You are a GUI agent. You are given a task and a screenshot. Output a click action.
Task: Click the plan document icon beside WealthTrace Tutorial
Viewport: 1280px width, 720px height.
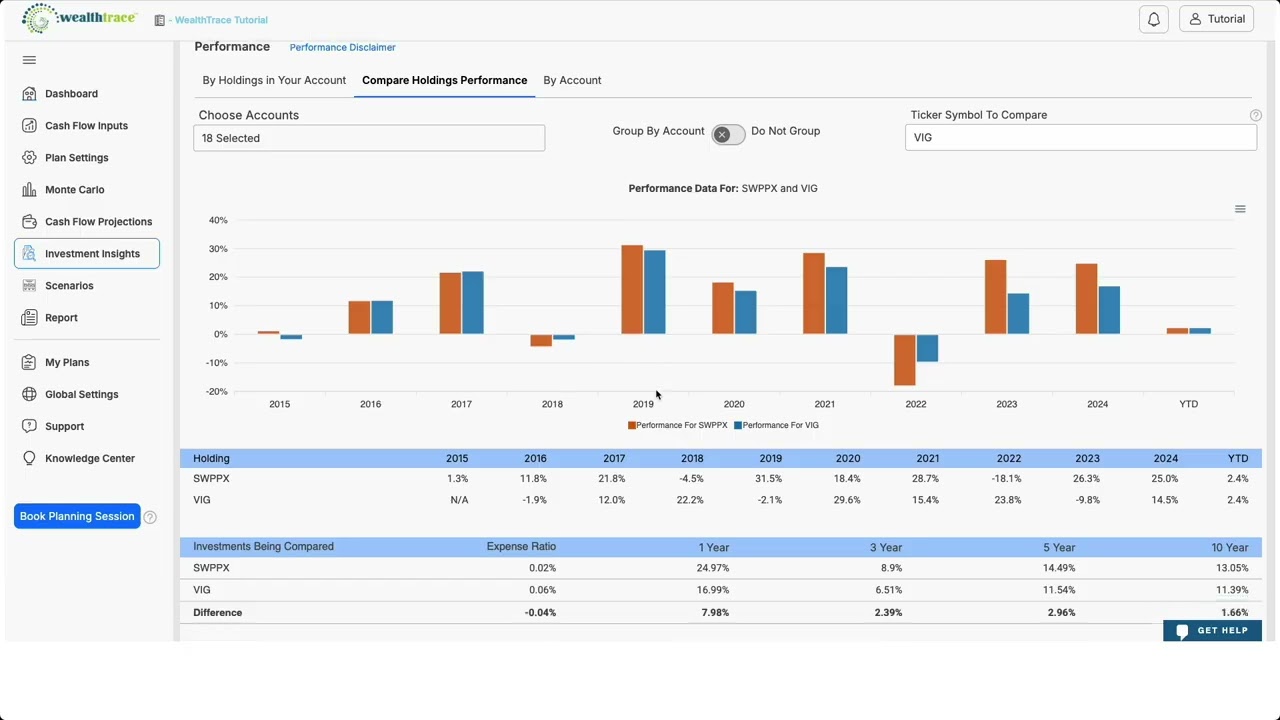(159, 20)
